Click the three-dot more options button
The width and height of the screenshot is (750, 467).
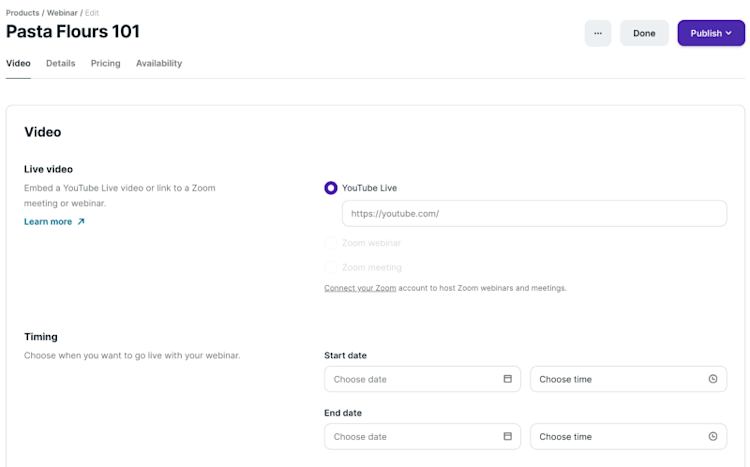click(598, 33)
